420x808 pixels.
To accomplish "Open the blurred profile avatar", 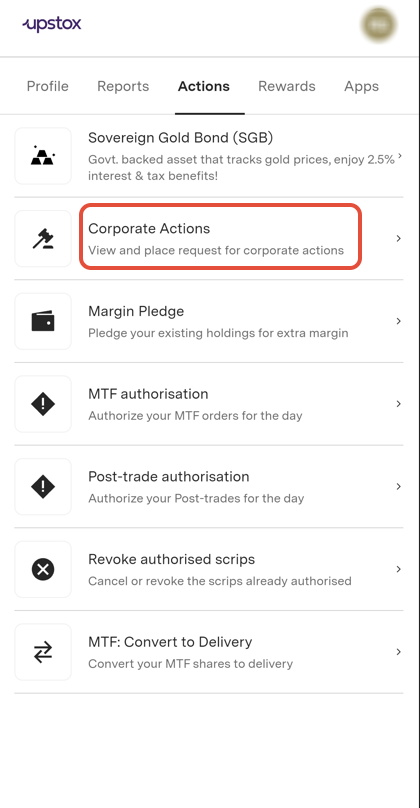I will coord(379,25).
